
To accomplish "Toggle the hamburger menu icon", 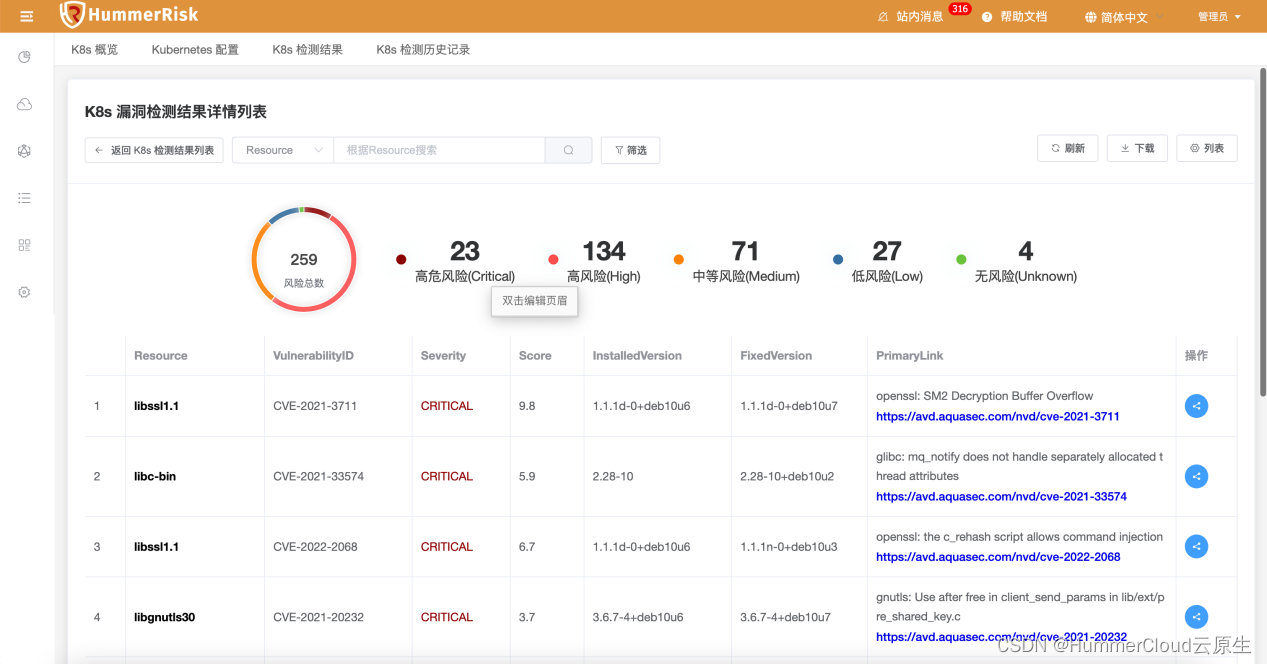I will [x=27, y=16].
